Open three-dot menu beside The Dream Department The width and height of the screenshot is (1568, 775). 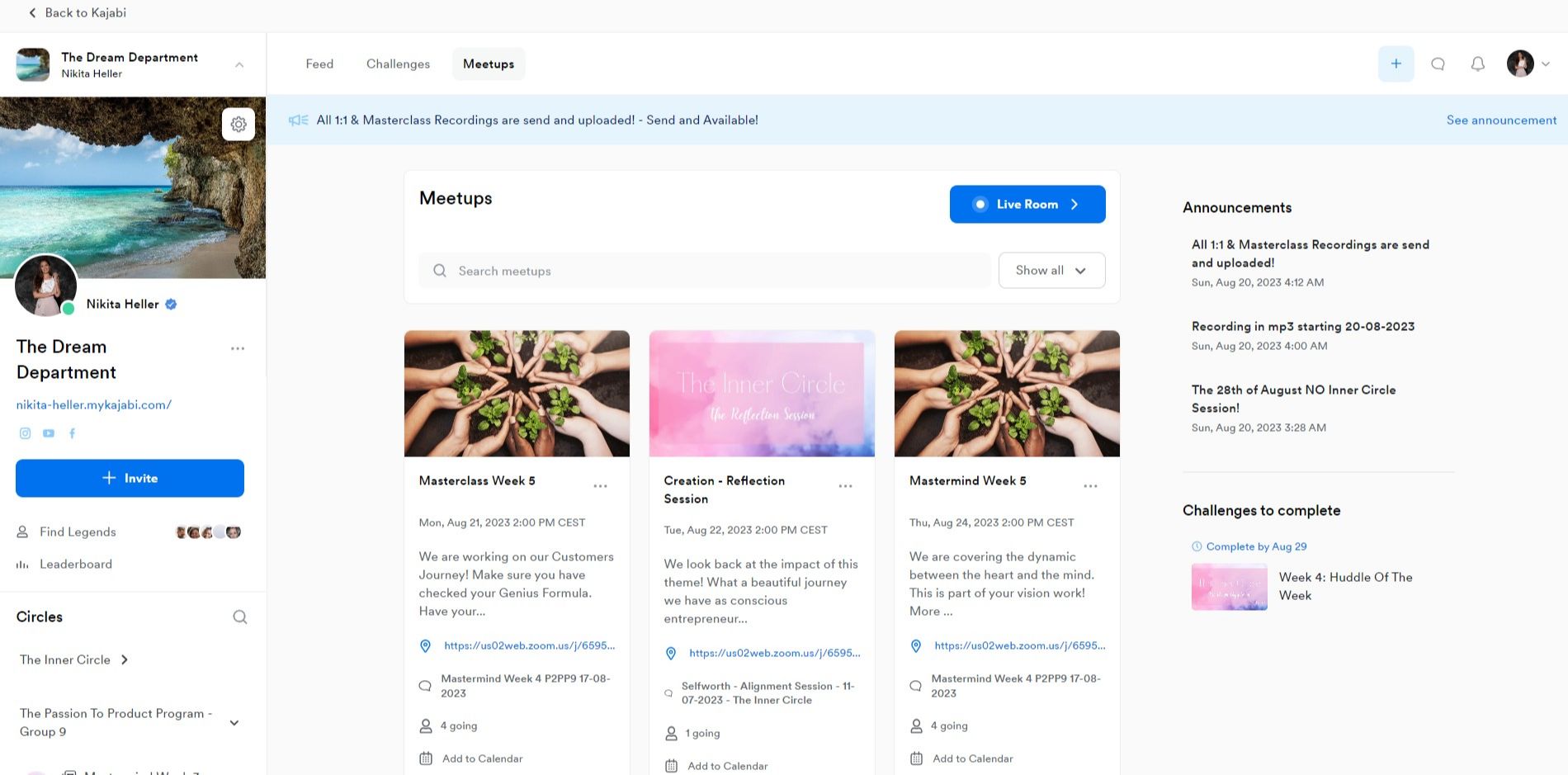click(x=238, y=348)
